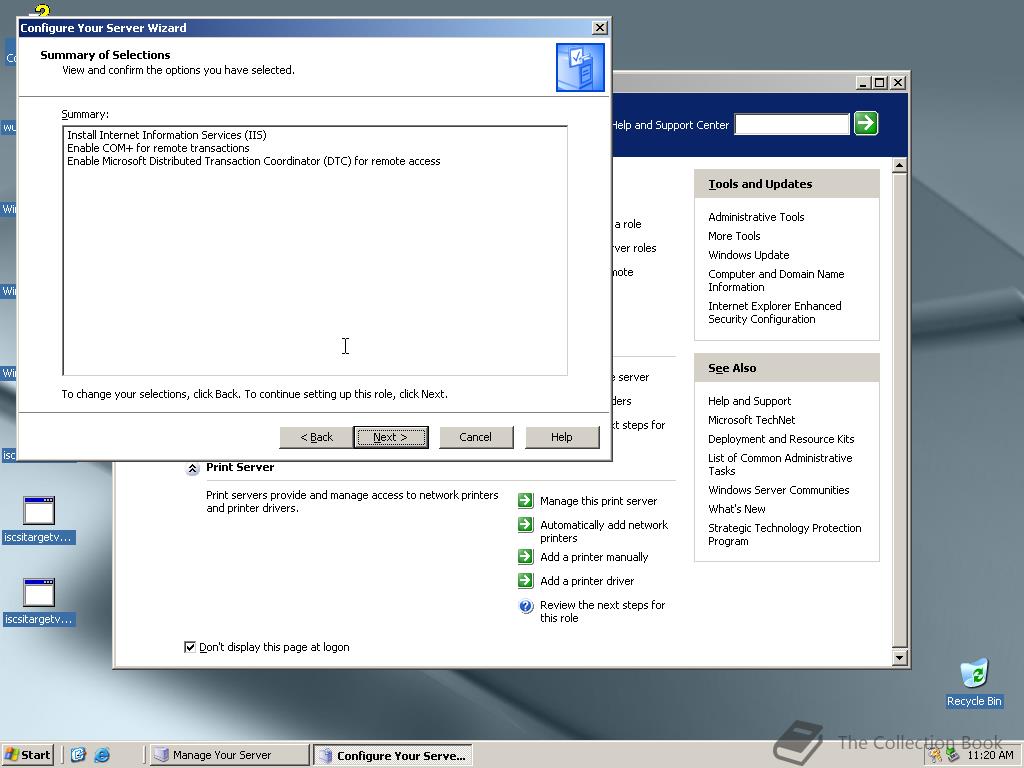This screenshot has width=1024, height=768.
Task: Click the Show Desktop quick launch icon
Action: pyautogui.click(x=78, y=755)
